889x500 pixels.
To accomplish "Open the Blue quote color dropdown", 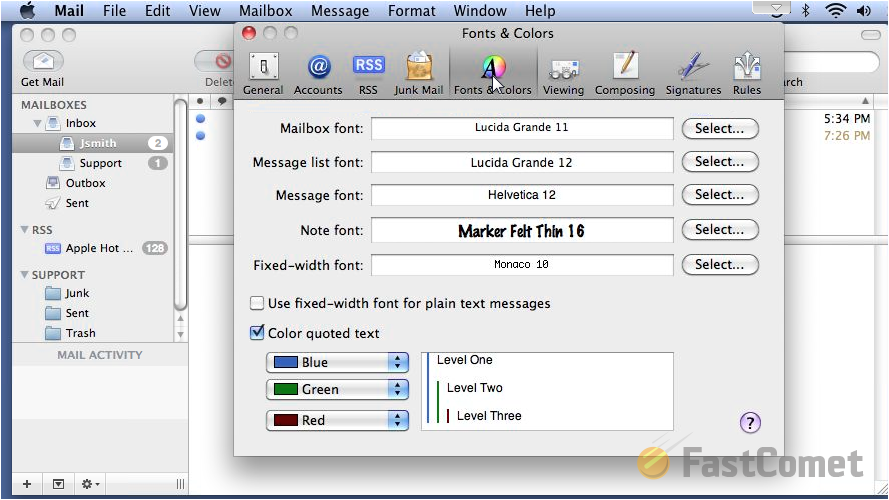I will [x=337, y=362].
